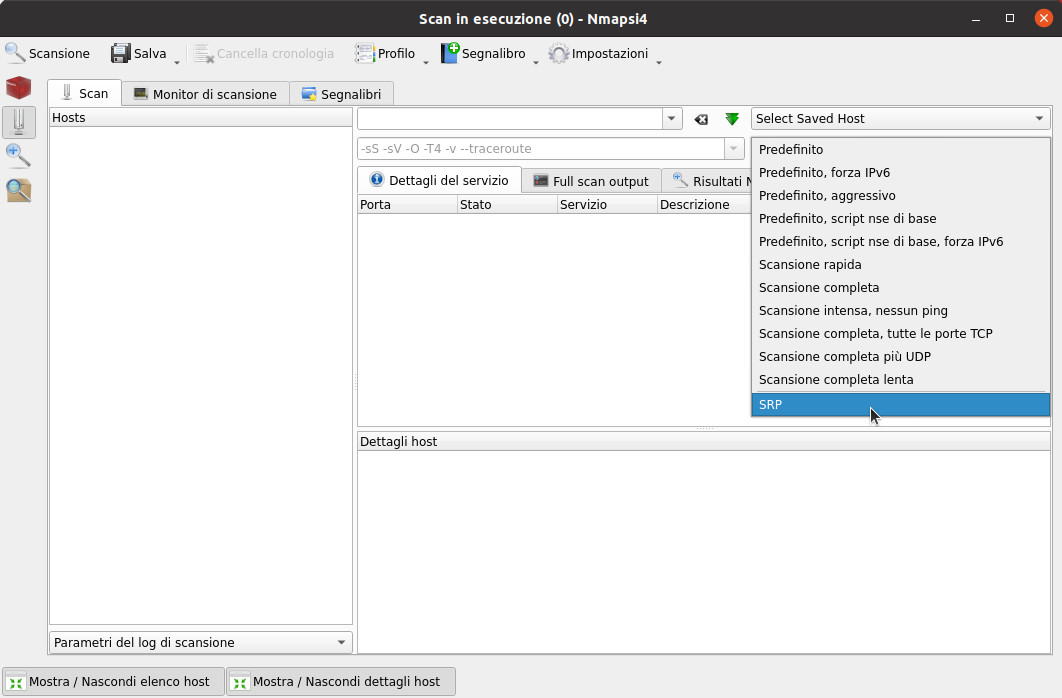Image resolution: width=1062 pixels, height=698 pixels.
Task: Toggle Mostra / Nascondi dettagli host
Action: pos(341,682)
